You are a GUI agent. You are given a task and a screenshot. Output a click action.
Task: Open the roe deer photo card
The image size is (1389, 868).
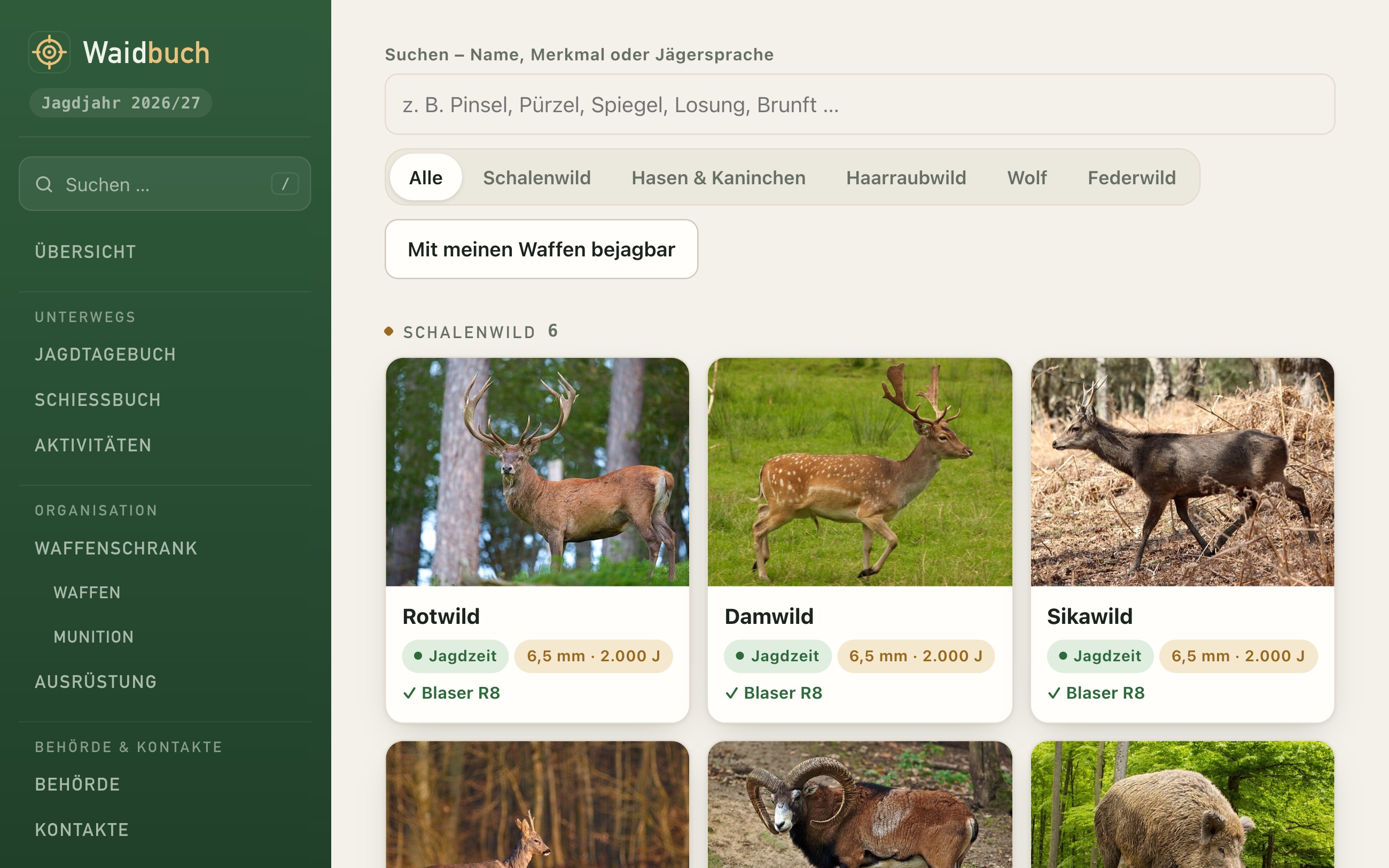(537, 804)
